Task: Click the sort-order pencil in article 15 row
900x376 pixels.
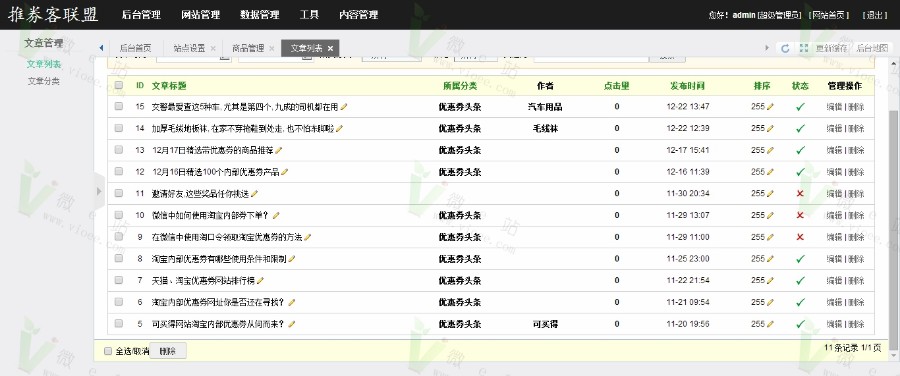Action: click(770, 107)
